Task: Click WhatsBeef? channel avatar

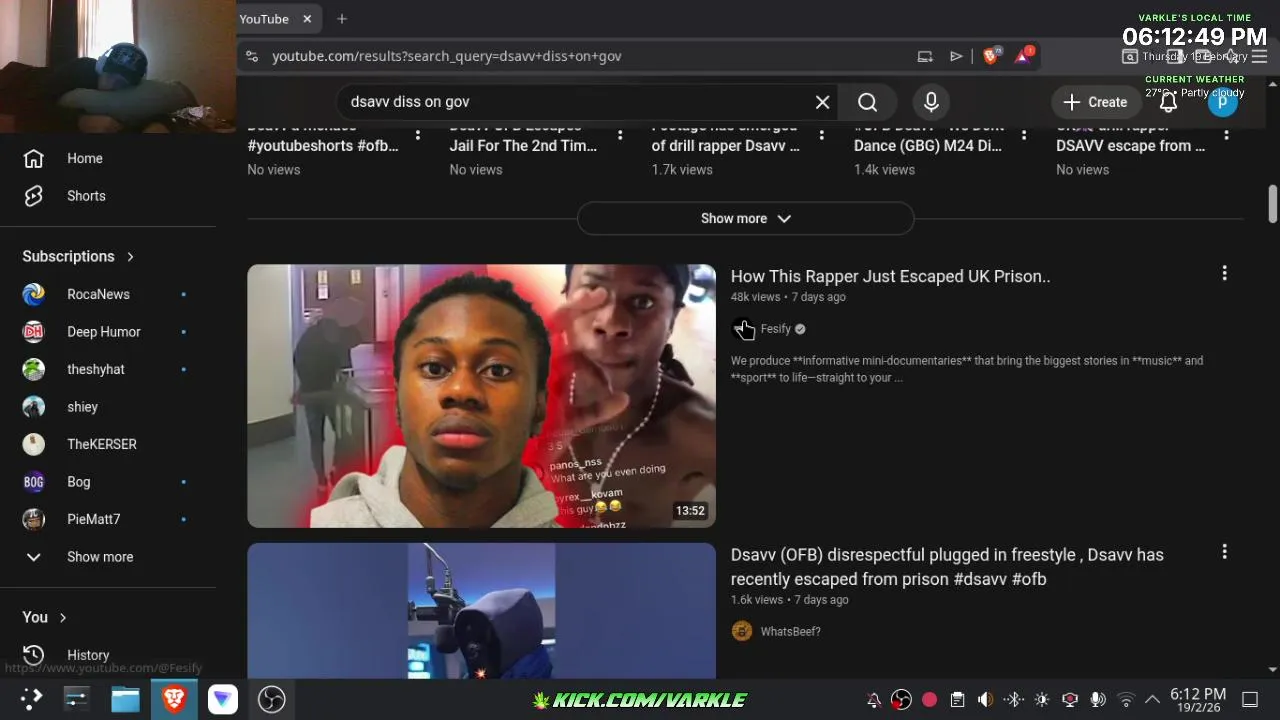Action: pos(741,631)
